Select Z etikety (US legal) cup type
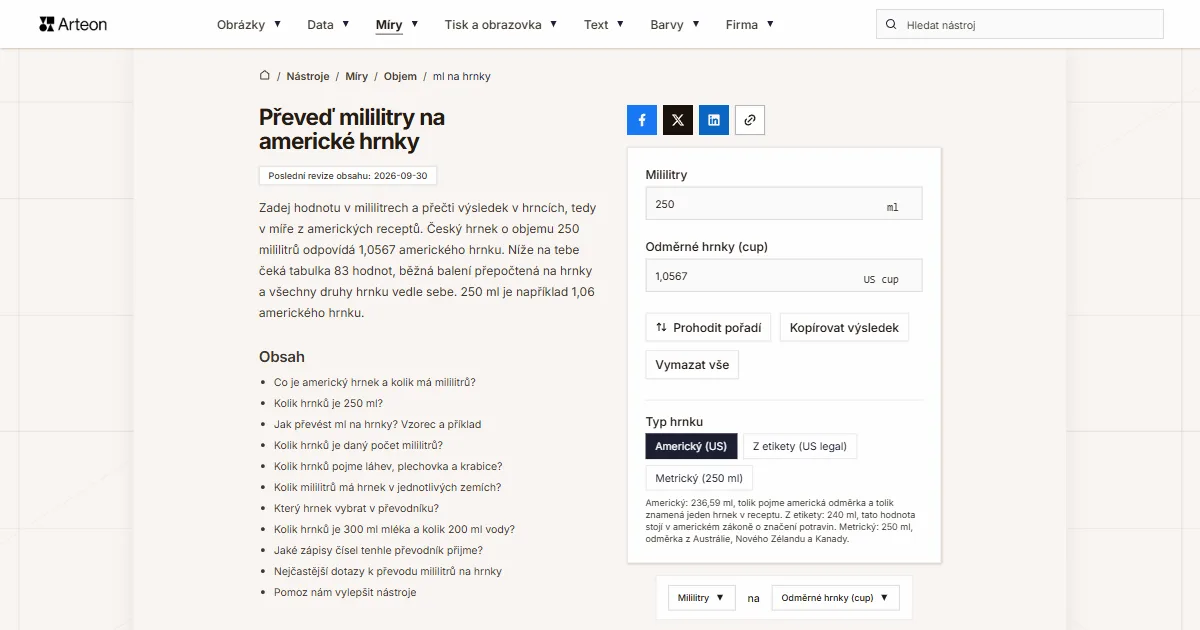 click(x=800, y=446)
